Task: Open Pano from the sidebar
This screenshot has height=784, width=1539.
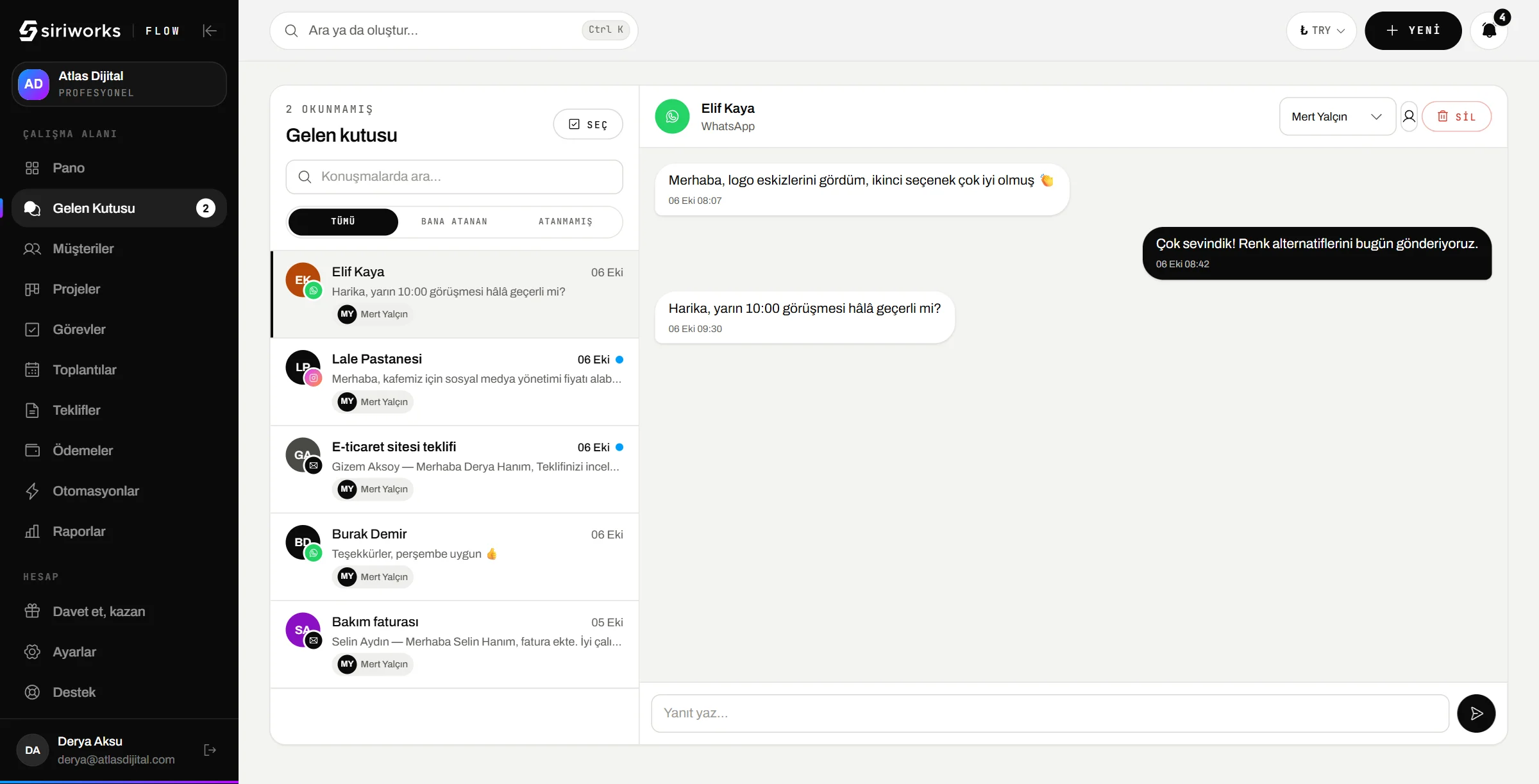Action: click(119, 168)
